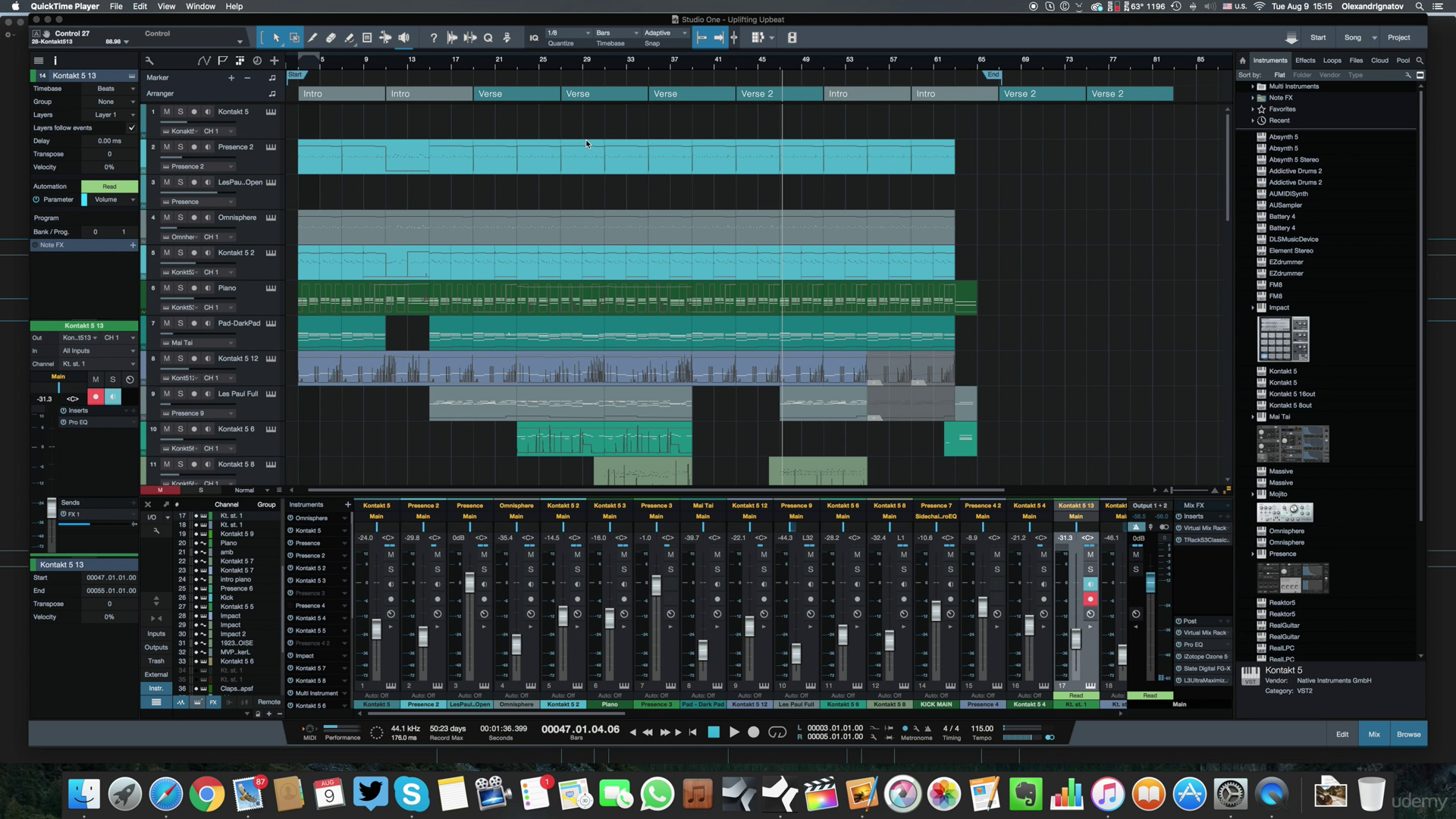Open the video player filmstrip icon
Image resolution: width=1456 pixels, height=819 pixels.
click(x=792, y=38)
